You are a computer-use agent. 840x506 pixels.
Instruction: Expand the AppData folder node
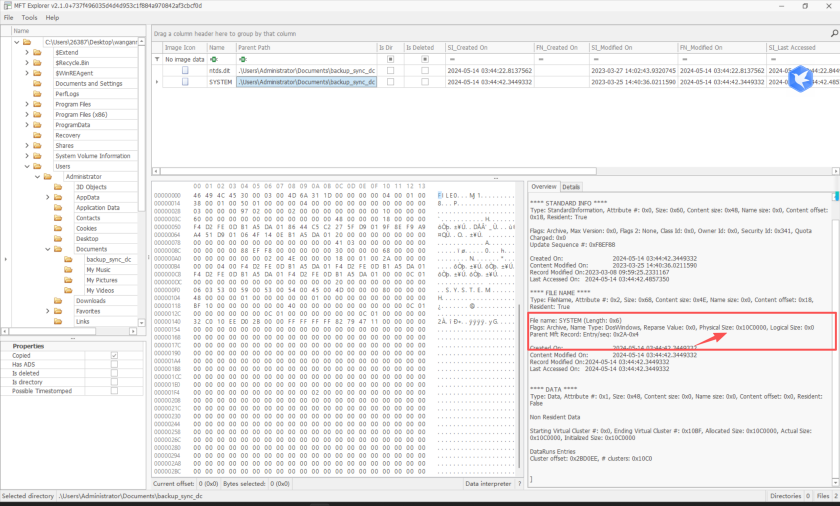click(x=48, y=197)
